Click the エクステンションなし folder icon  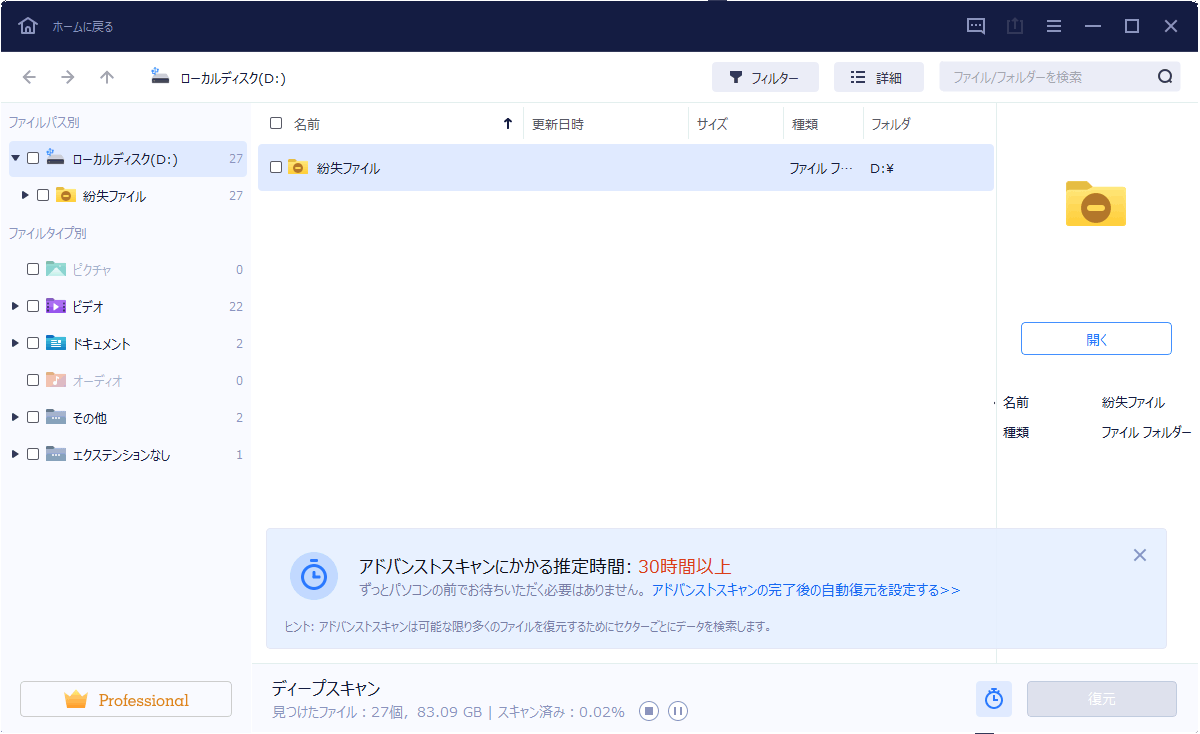click(56, 454)
